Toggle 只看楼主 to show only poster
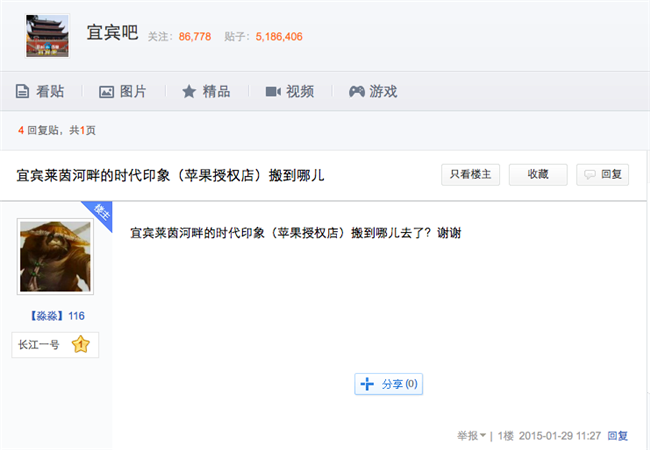Viewport: 650px width, 450px height. point(470,175)
